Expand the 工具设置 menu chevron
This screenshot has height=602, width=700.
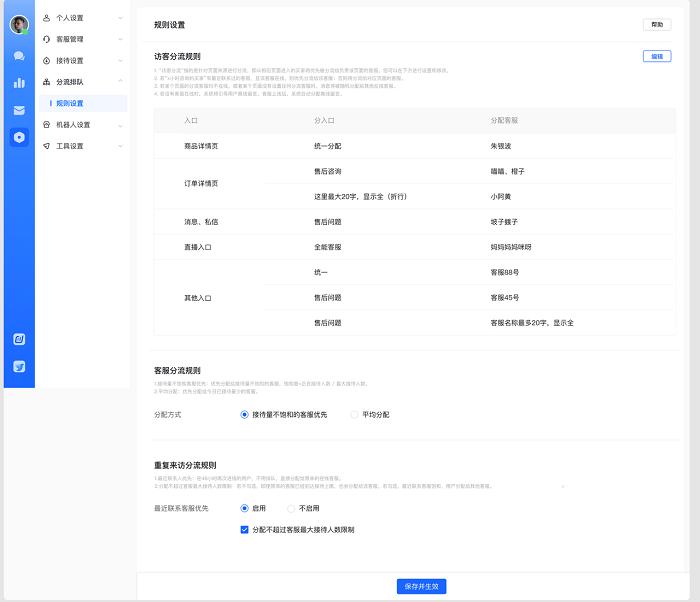(x=120, y=146)
